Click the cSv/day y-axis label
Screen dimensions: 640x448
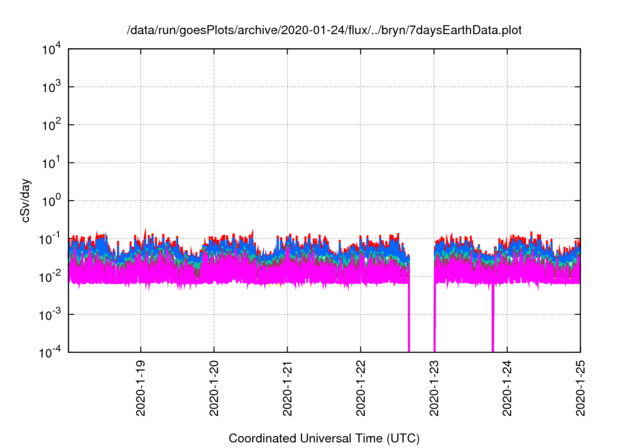click(x=25, y=200)
